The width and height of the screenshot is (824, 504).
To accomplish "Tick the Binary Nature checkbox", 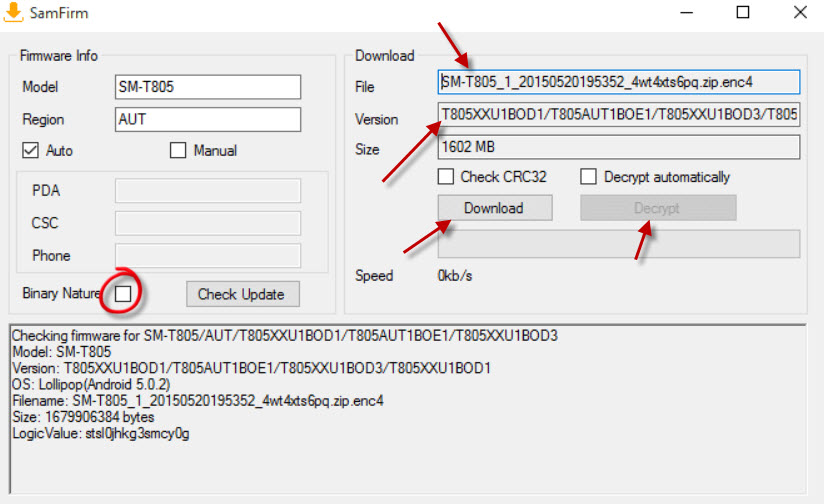I will (123, 293).
